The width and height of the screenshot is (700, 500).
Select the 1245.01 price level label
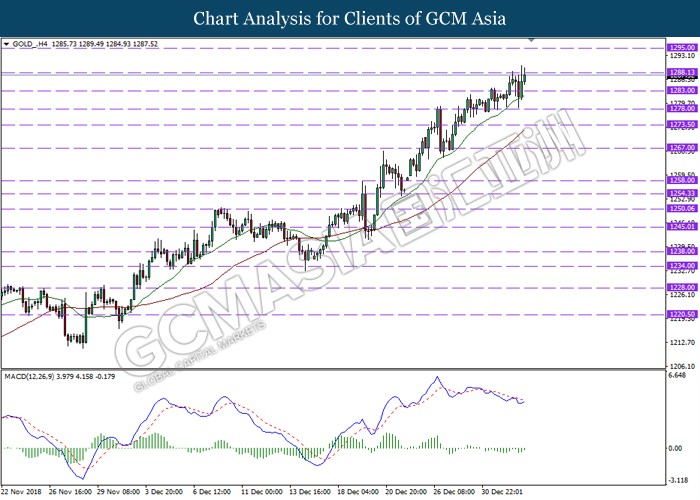tap(682, 227)
